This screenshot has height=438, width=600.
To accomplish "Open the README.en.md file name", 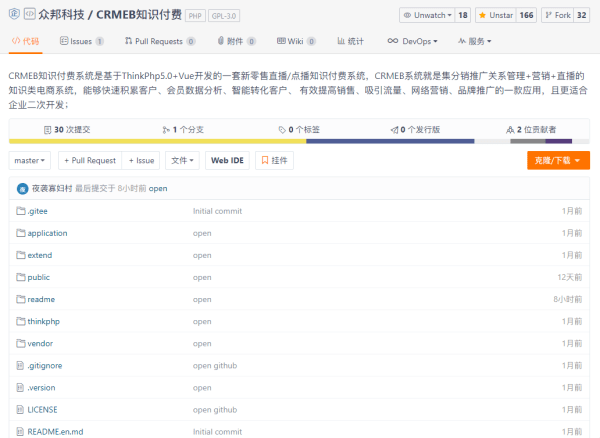I will pos(55,432).
